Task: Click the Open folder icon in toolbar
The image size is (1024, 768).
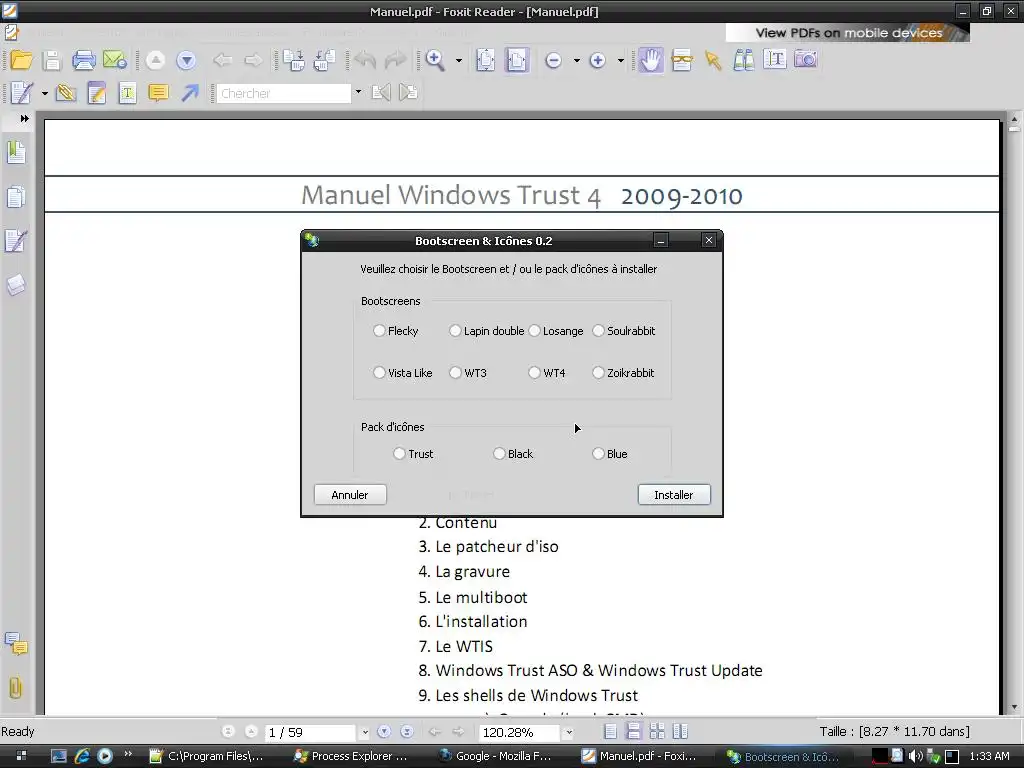Action: pyautogui.click(x=21, y=60)
